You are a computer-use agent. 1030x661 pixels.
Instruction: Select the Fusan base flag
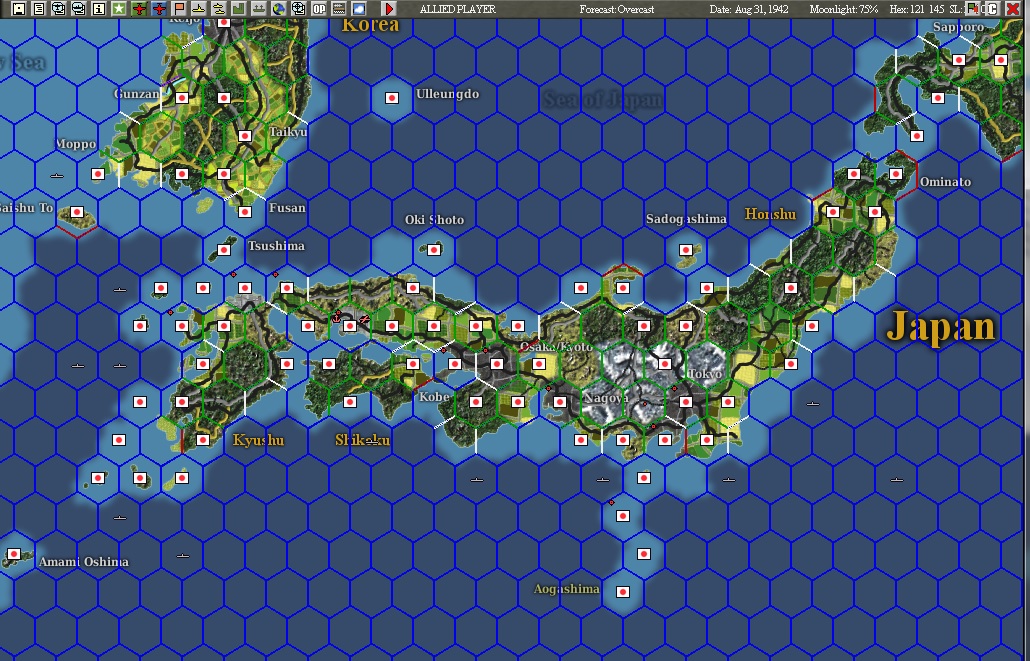coord(245,212)
